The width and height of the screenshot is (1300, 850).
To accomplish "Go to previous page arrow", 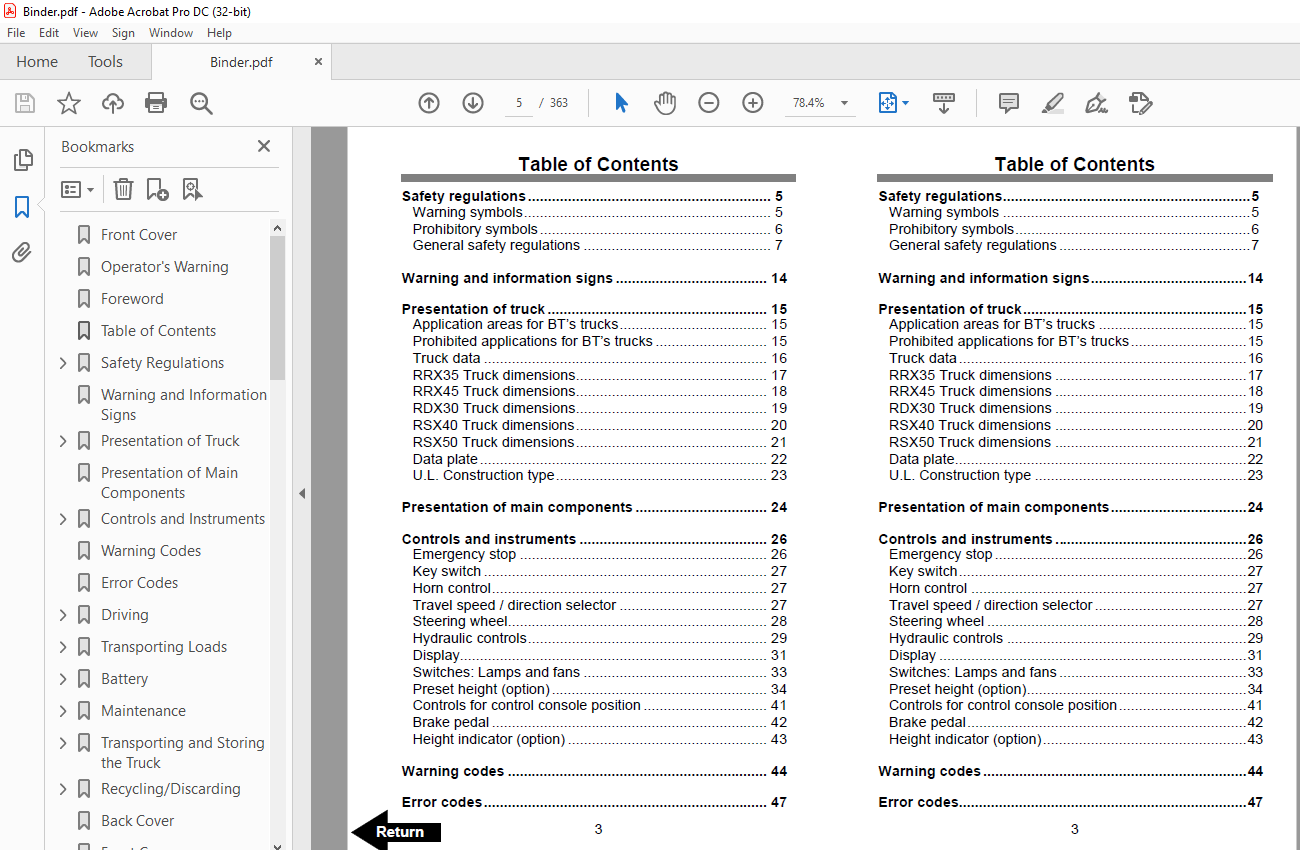I will pyautogui.click(x=429, y=103).
